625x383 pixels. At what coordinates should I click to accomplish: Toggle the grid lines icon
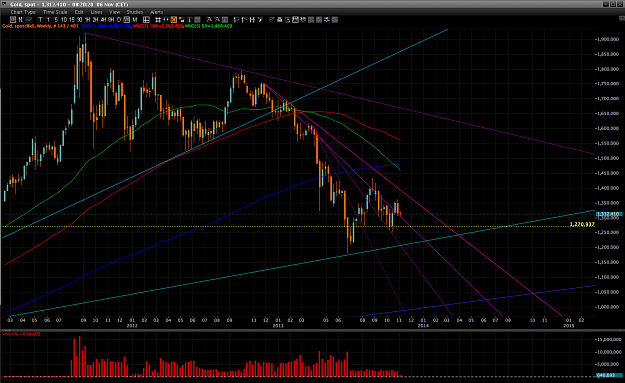click(158, 20)
